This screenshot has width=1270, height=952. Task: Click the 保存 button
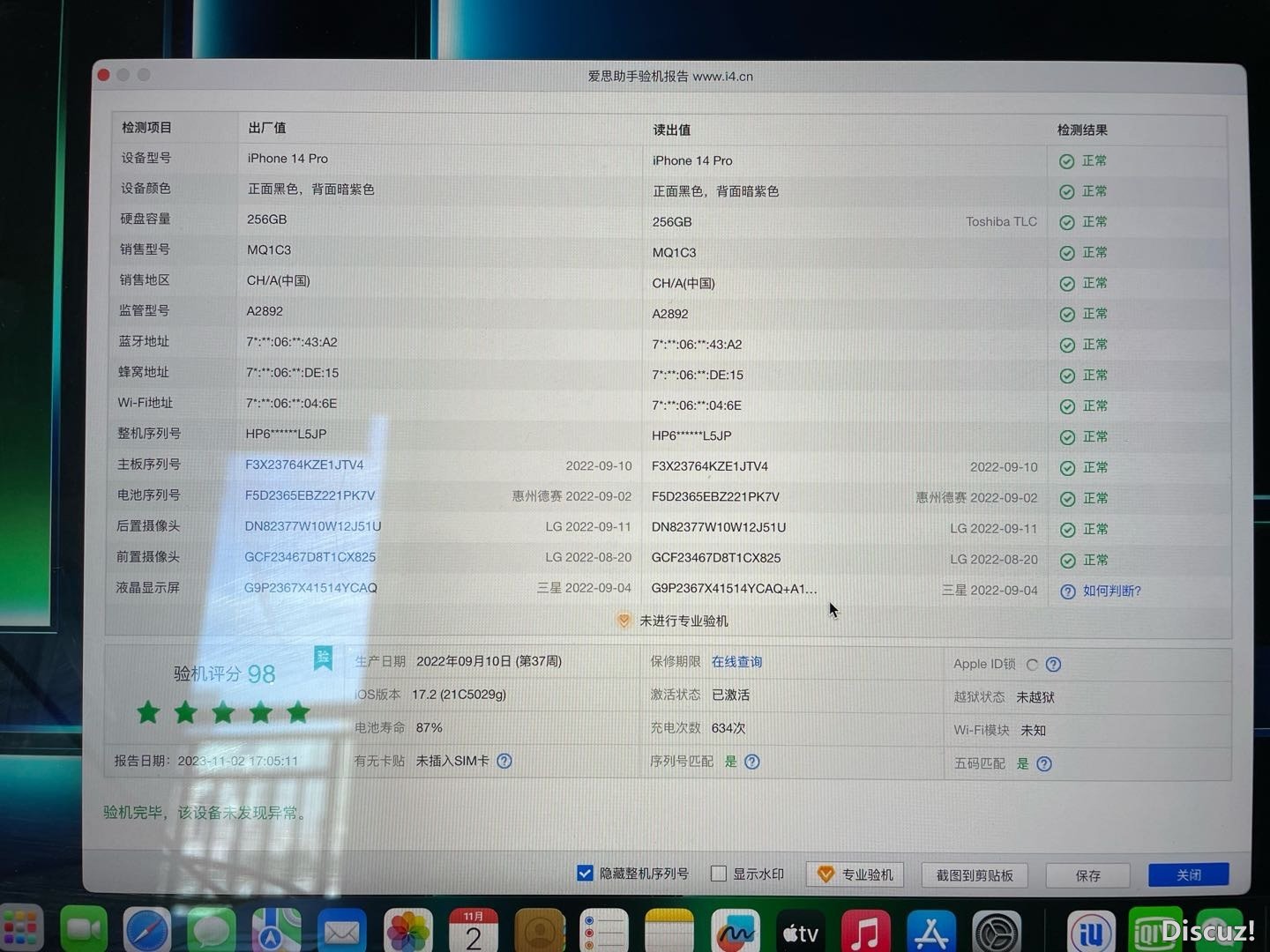point(1088,875)
